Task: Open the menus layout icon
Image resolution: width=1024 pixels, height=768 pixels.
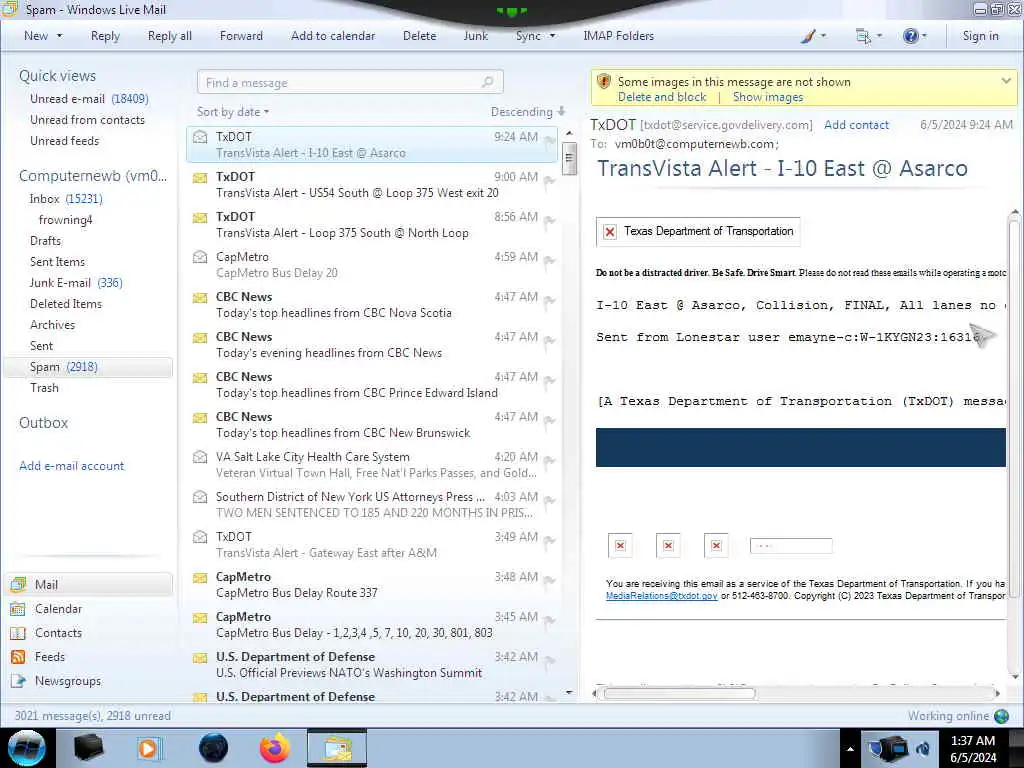Action: click(x=869, y=36)
